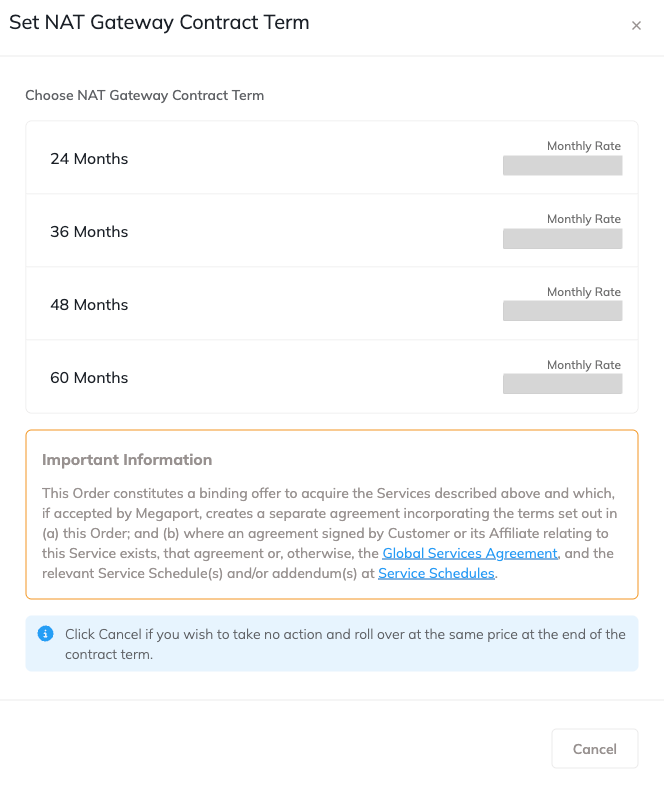Pick the 48 Months contract term
Viewport: 664px width, 792px height.
89,305
